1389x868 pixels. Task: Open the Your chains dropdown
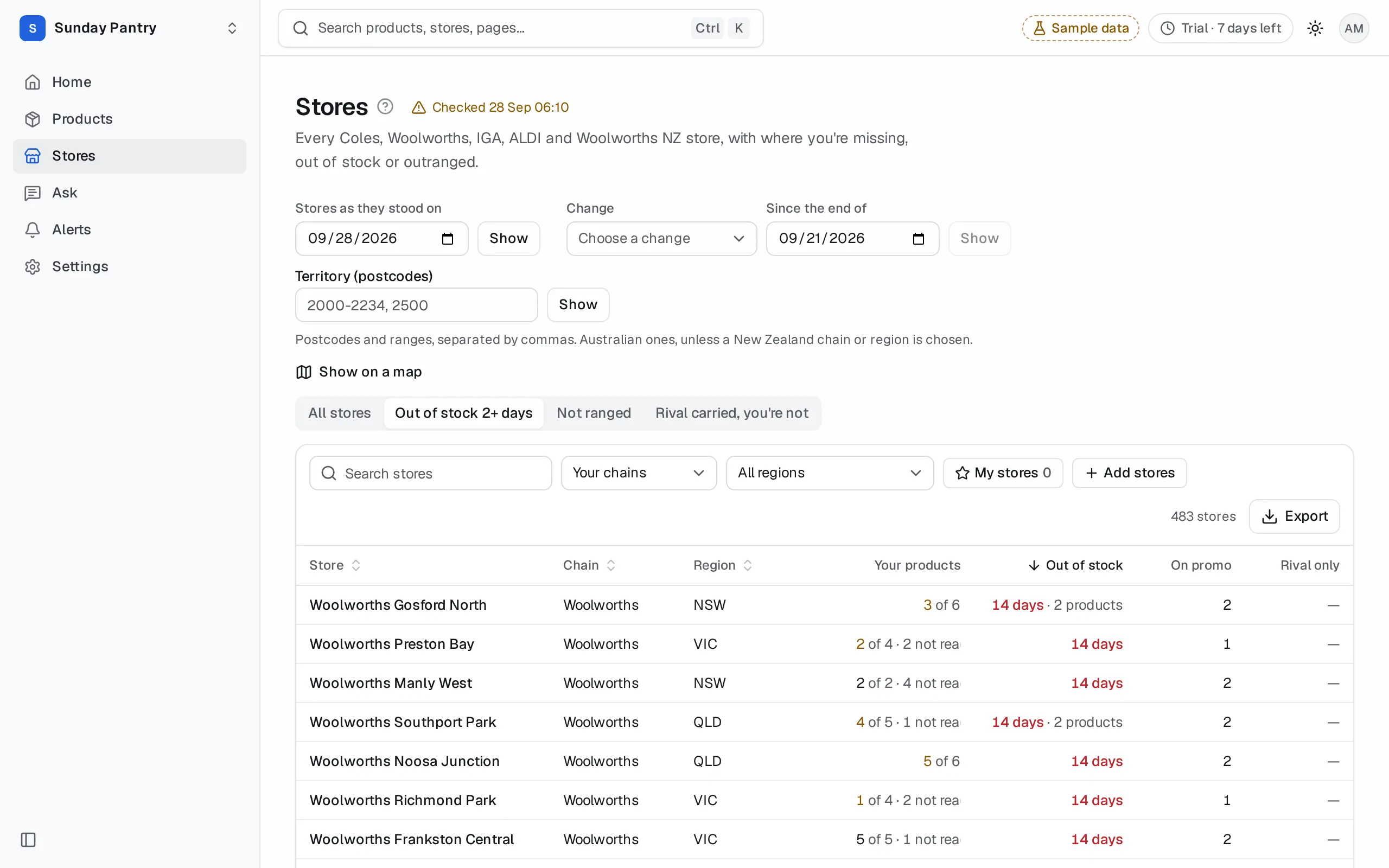click(639, 473)
